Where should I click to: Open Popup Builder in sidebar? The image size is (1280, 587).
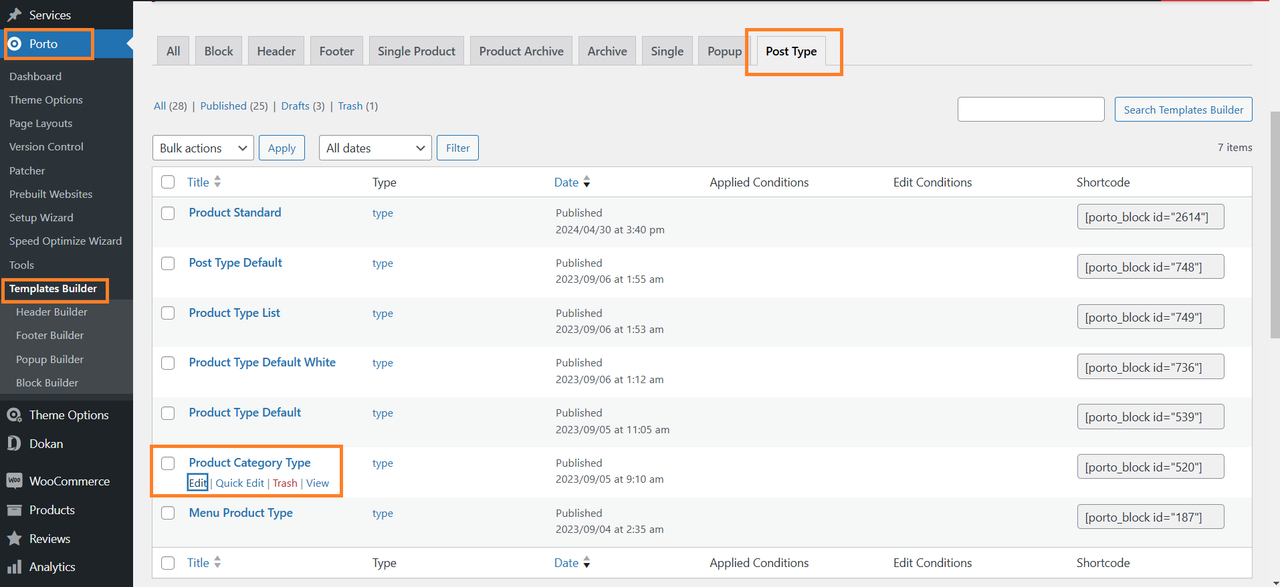tap(50, 359)
